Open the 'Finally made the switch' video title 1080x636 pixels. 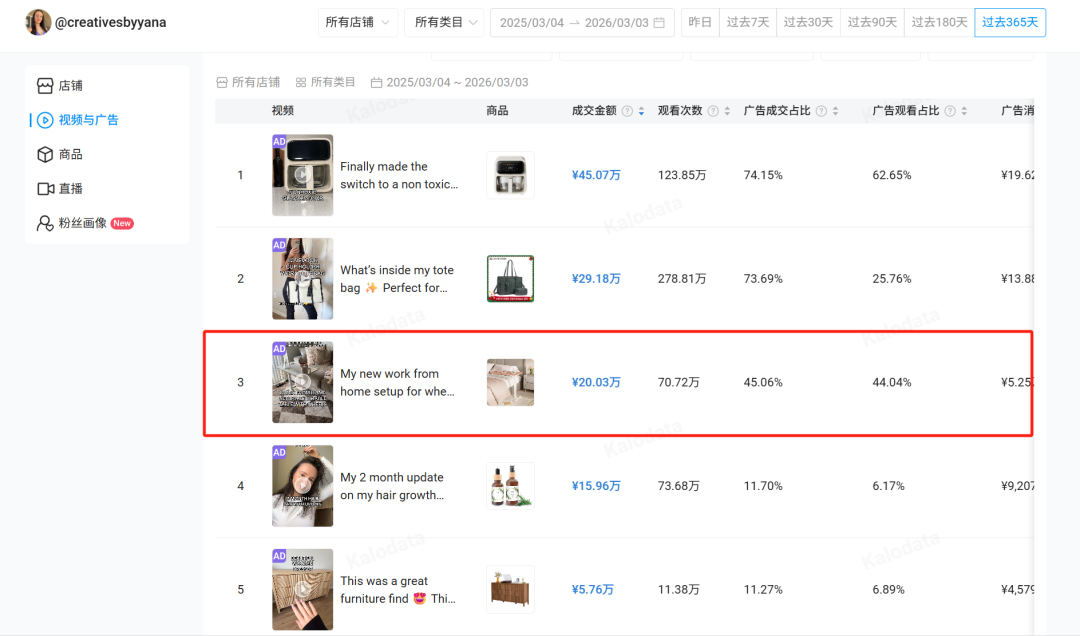[x=398, y=175]
